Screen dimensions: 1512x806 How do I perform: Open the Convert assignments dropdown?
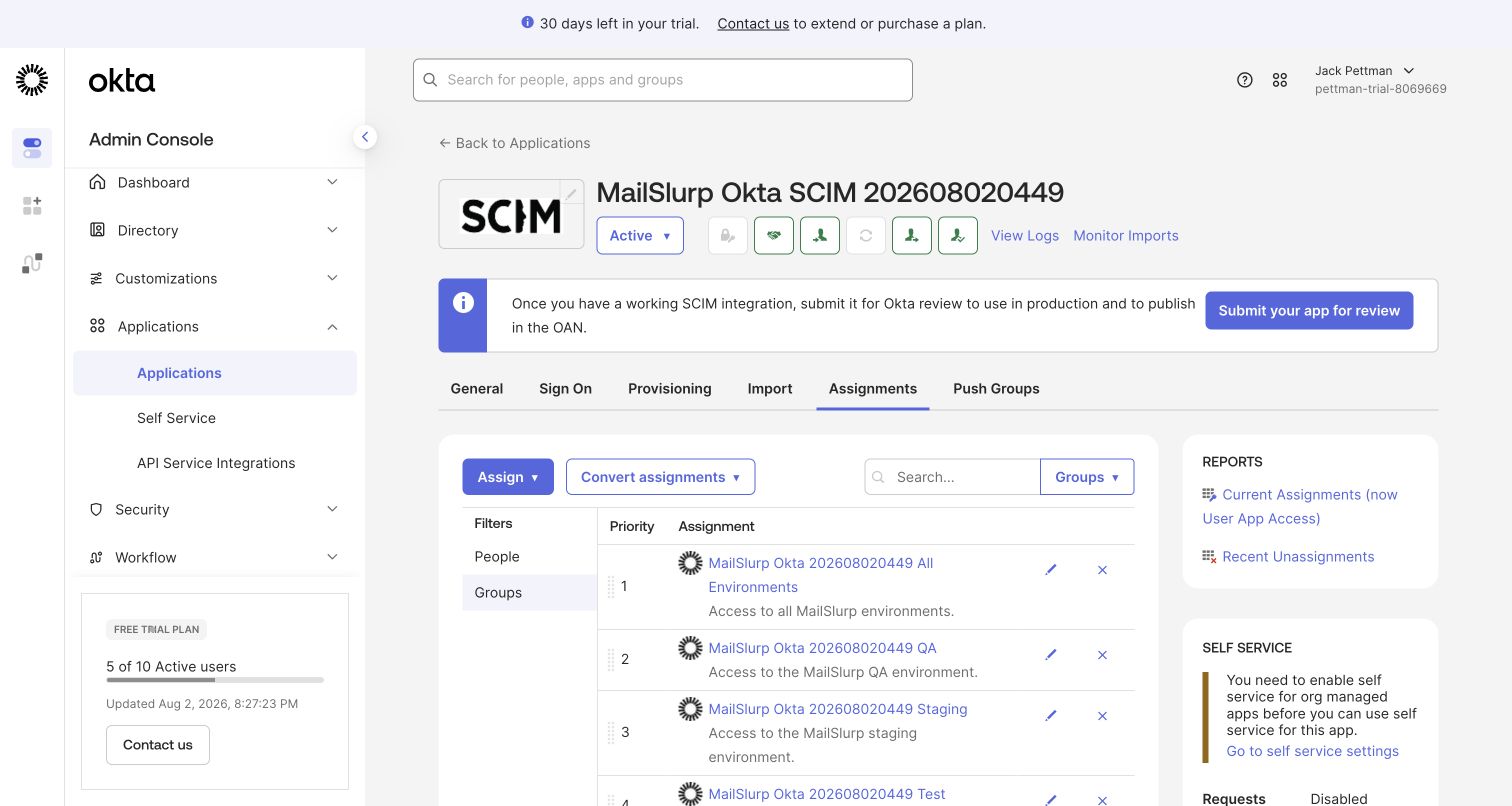(660, 477)
